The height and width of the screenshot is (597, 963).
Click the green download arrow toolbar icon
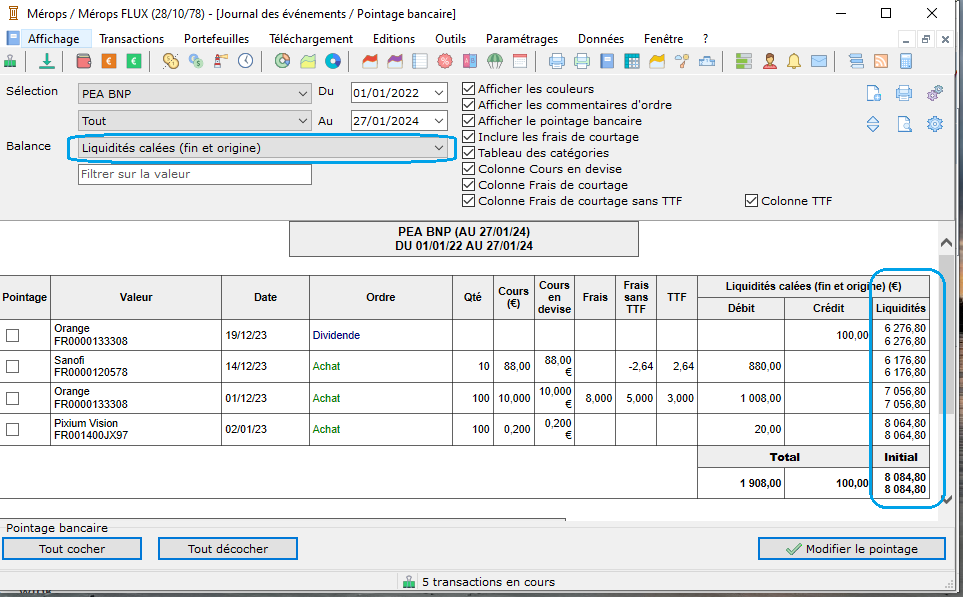coord(47,61)
